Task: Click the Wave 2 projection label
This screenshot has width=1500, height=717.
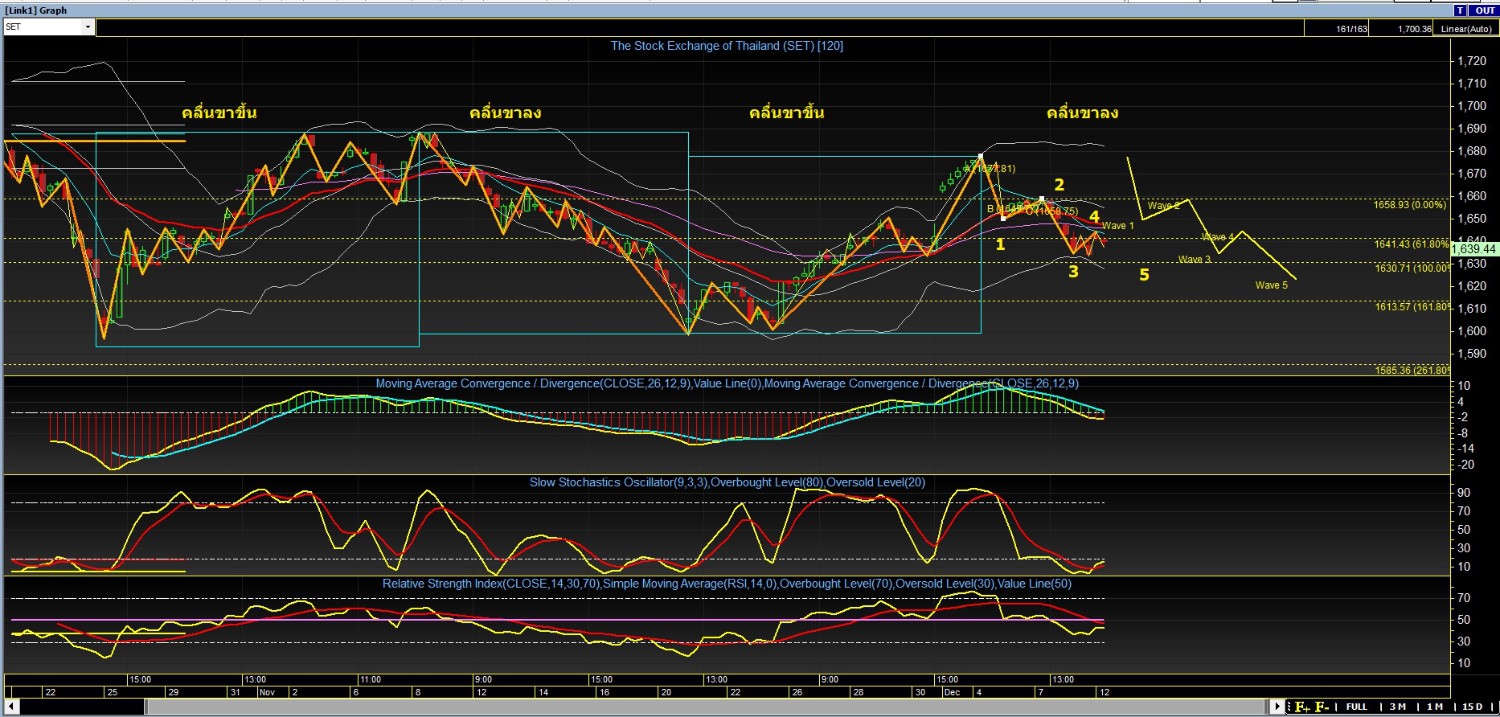Action: (x=1164, y=205)
